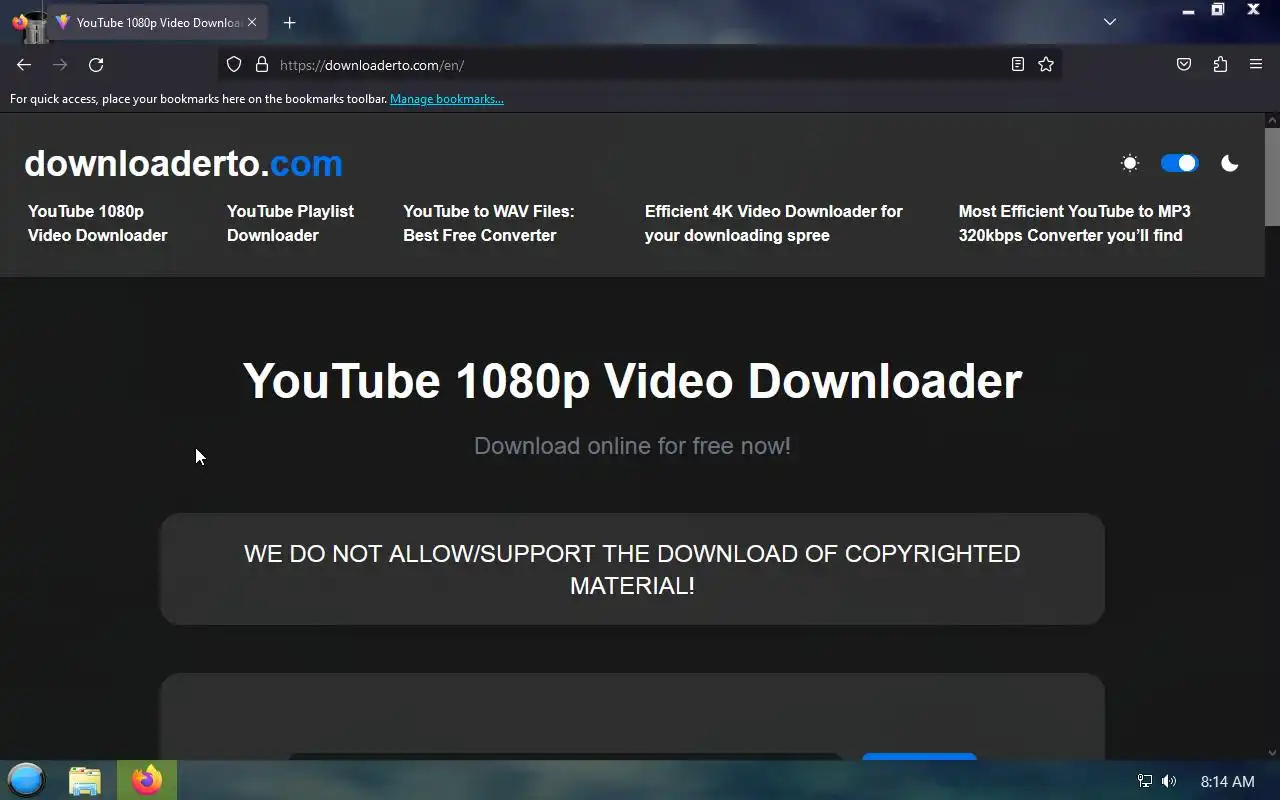This screenshot has width=1280, height=800.
Task: Open YouTube Playlist Downloader nav link
Action: (x=290, y=223)
